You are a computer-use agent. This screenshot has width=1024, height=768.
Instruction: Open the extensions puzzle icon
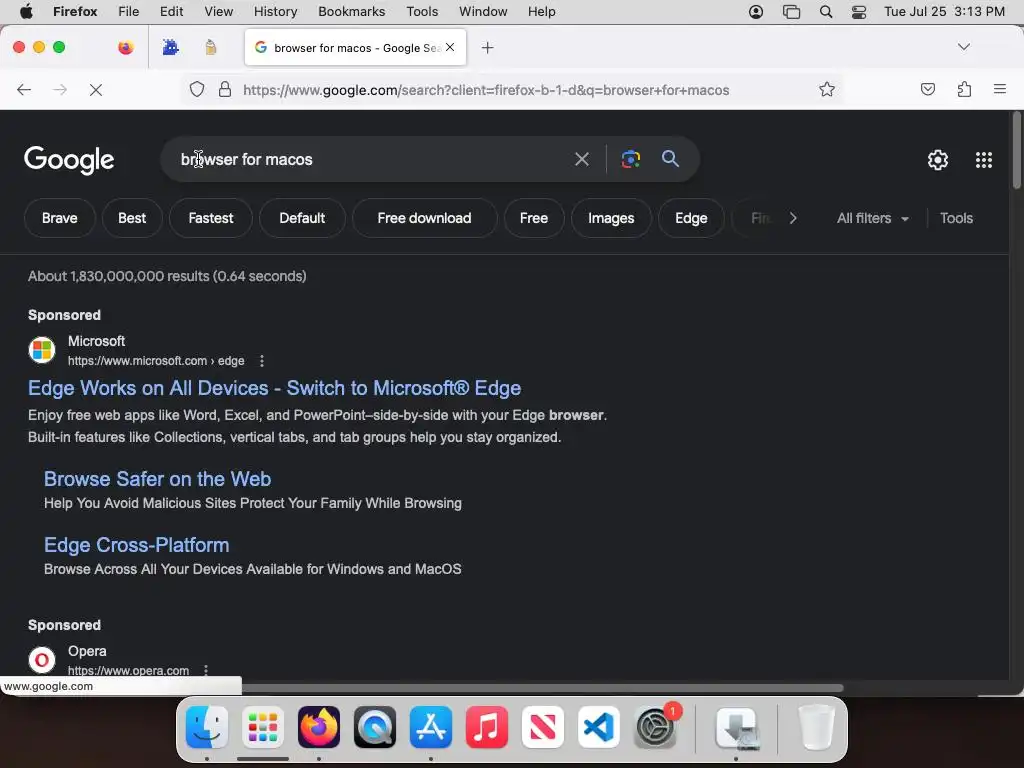964,89
